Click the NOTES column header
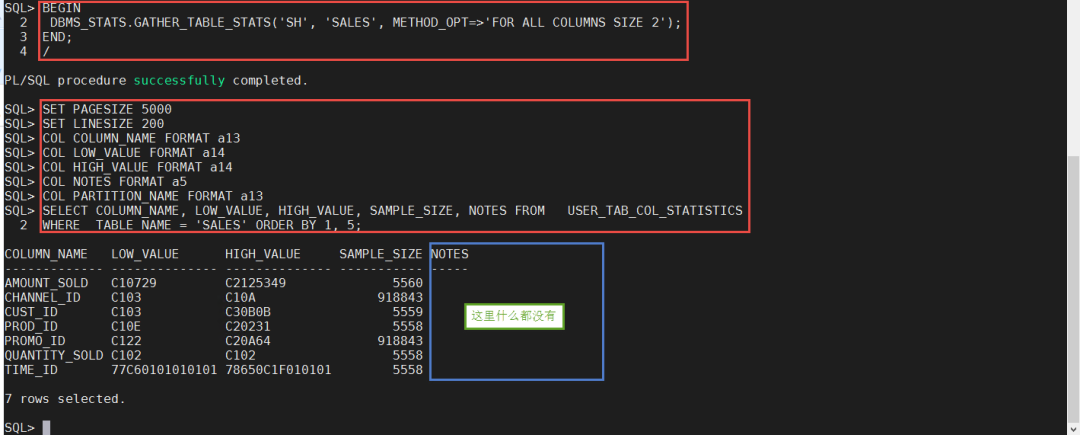1080x435 pixels. pos(449,254)
